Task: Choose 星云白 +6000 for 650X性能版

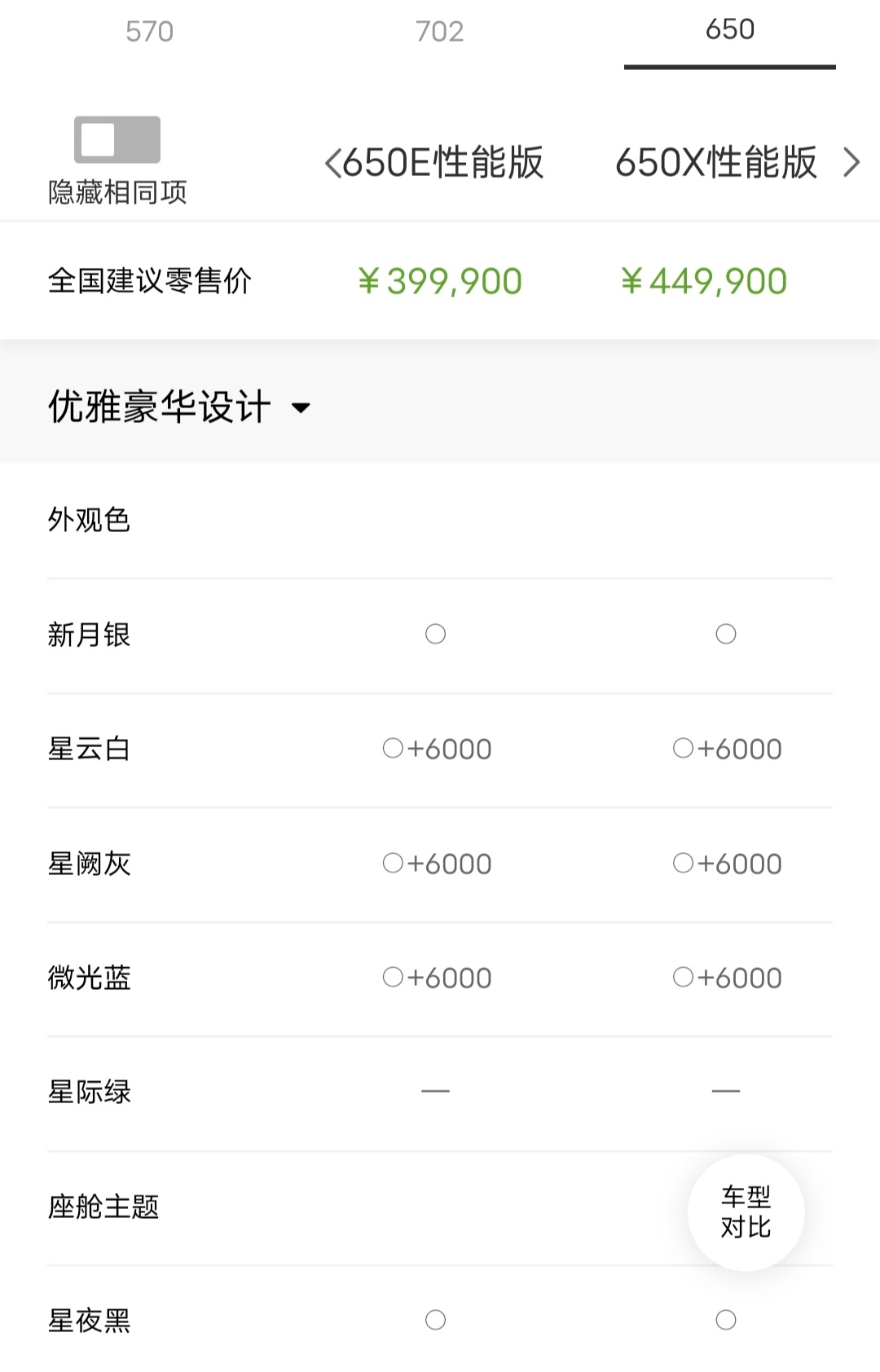Action: (x=684, y=748)
